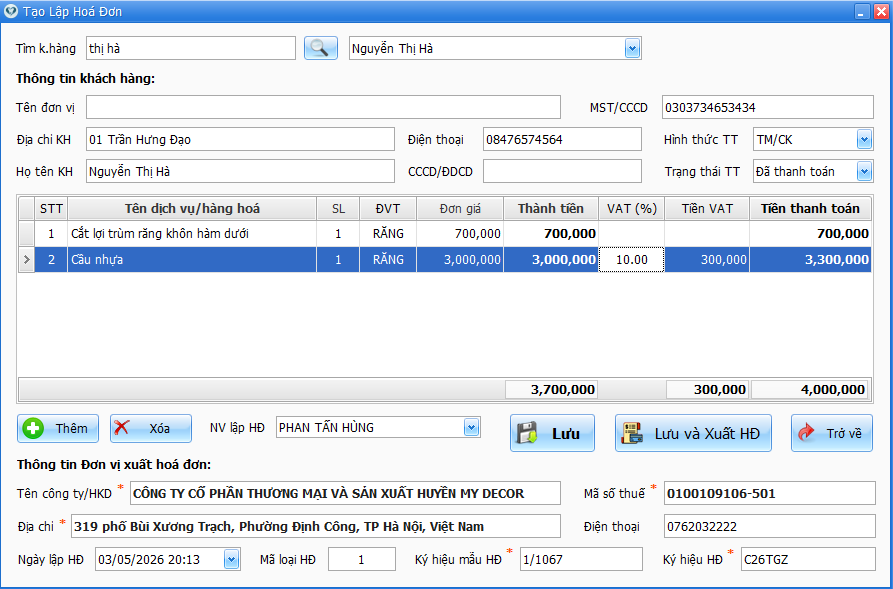
Task: Click the red X Xóa button
Action: [x=151, y=428]
